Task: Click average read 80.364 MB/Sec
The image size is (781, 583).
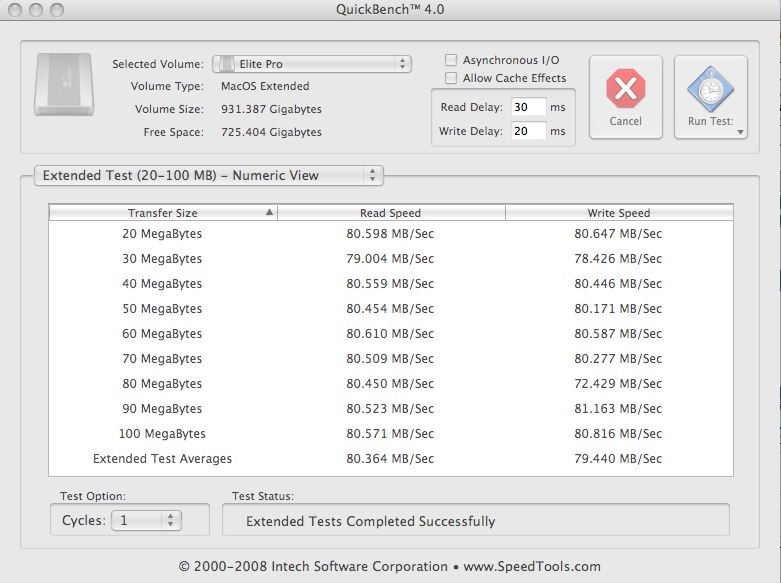Action: (390, 458)
